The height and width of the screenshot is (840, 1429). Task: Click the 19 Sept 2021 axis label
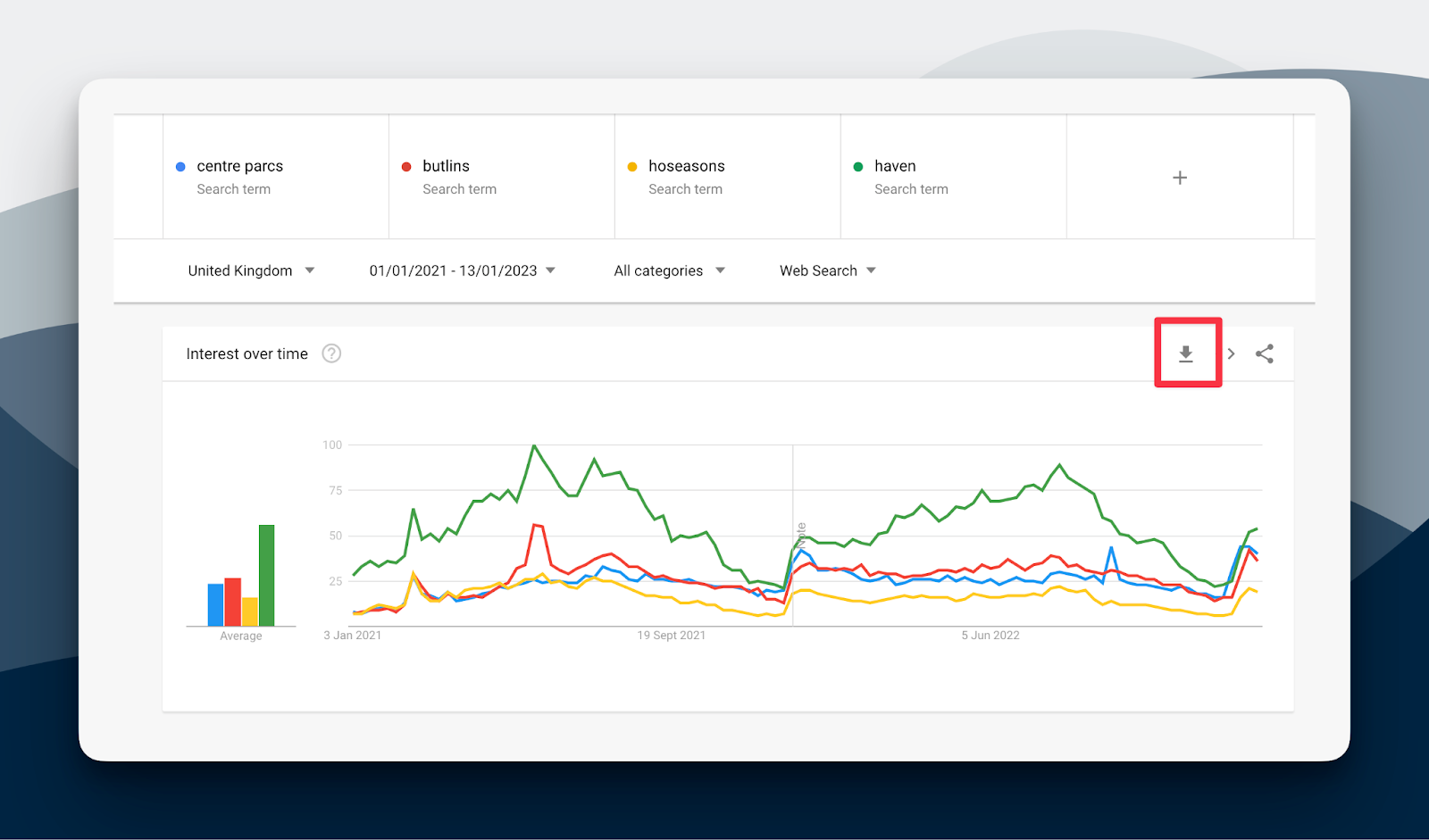[672, 636]
